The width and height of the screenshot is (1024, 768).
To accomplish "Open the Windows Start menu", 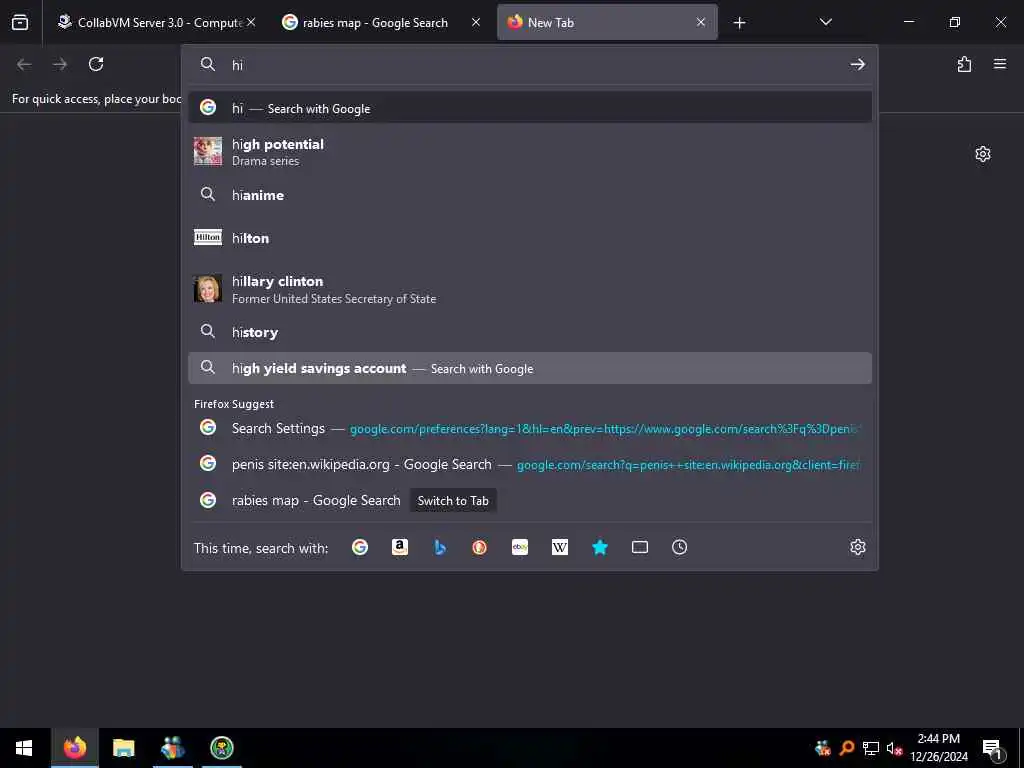I will click(x=24, y=748).
